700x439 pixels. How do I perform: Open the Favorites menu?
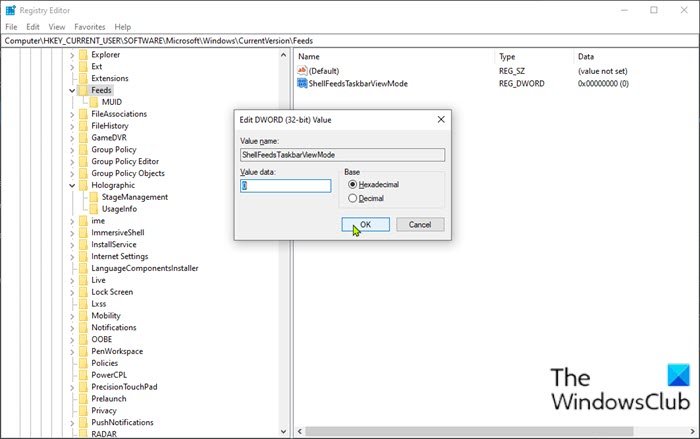pyautogui.click(x=90, y=27)
